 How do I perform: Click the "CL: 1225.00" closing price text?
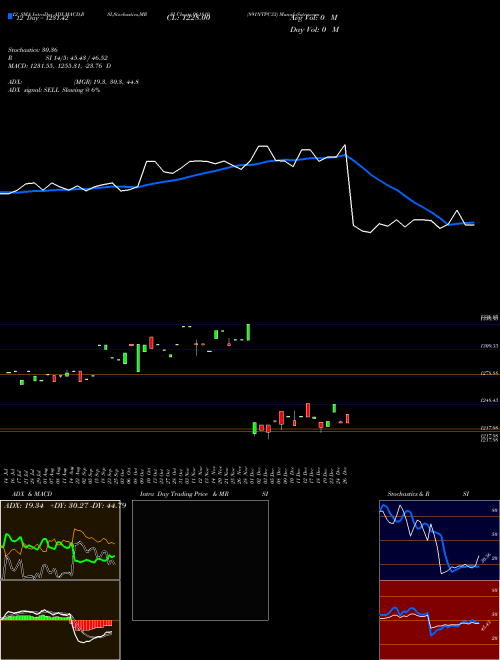pos(189,17)
